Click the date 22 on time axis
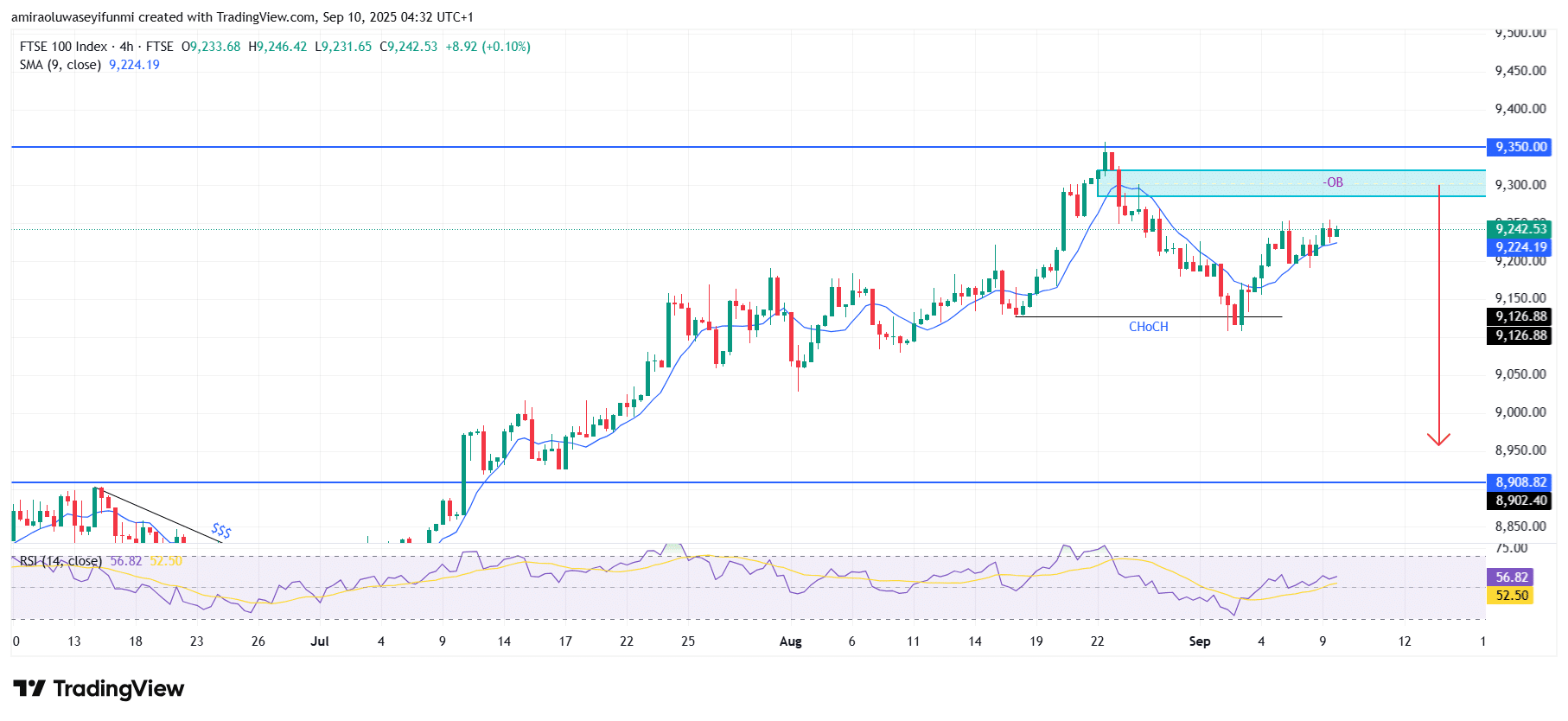 pos(1097,641)
